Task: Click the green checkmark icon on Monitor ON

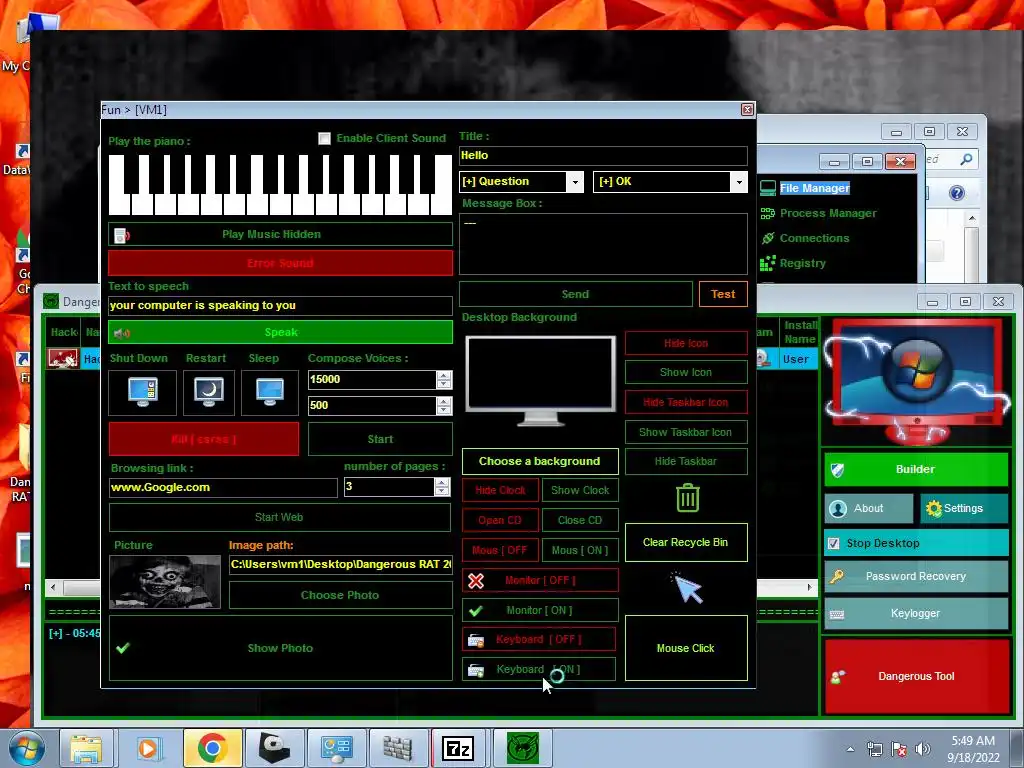Action: coord(476,611)
